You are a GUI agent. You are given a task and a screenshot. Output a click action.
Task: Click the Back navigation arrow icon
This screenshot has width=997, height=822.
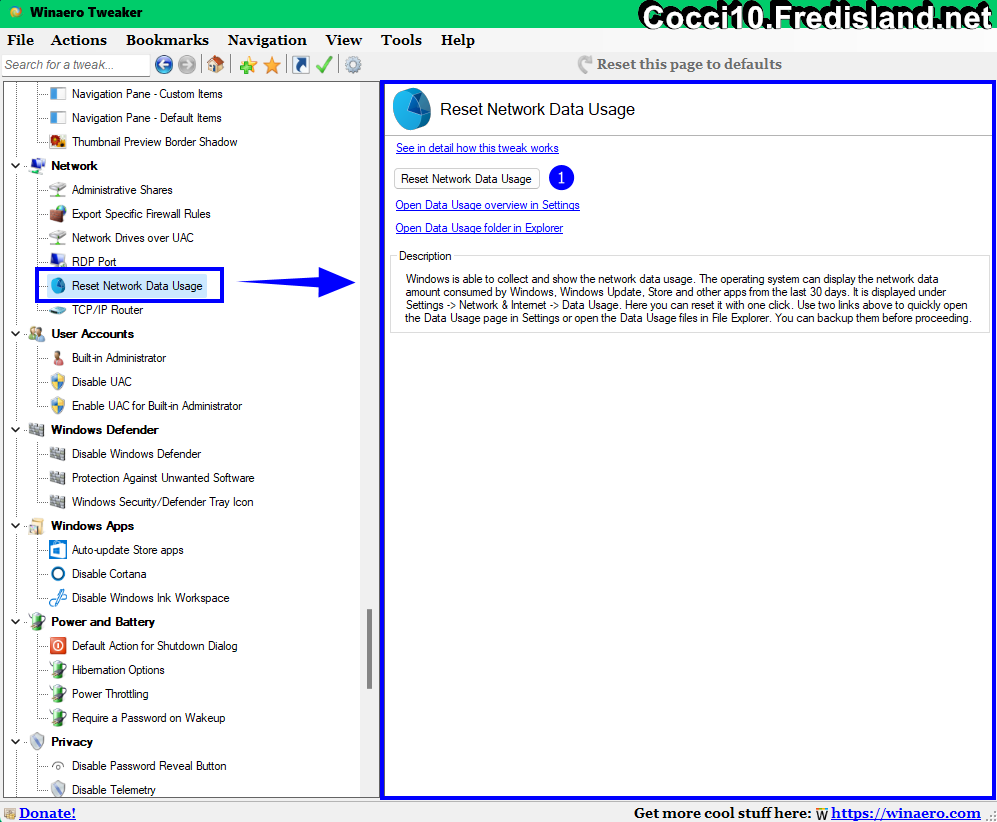pyautogui.click(x=164, y=65)
